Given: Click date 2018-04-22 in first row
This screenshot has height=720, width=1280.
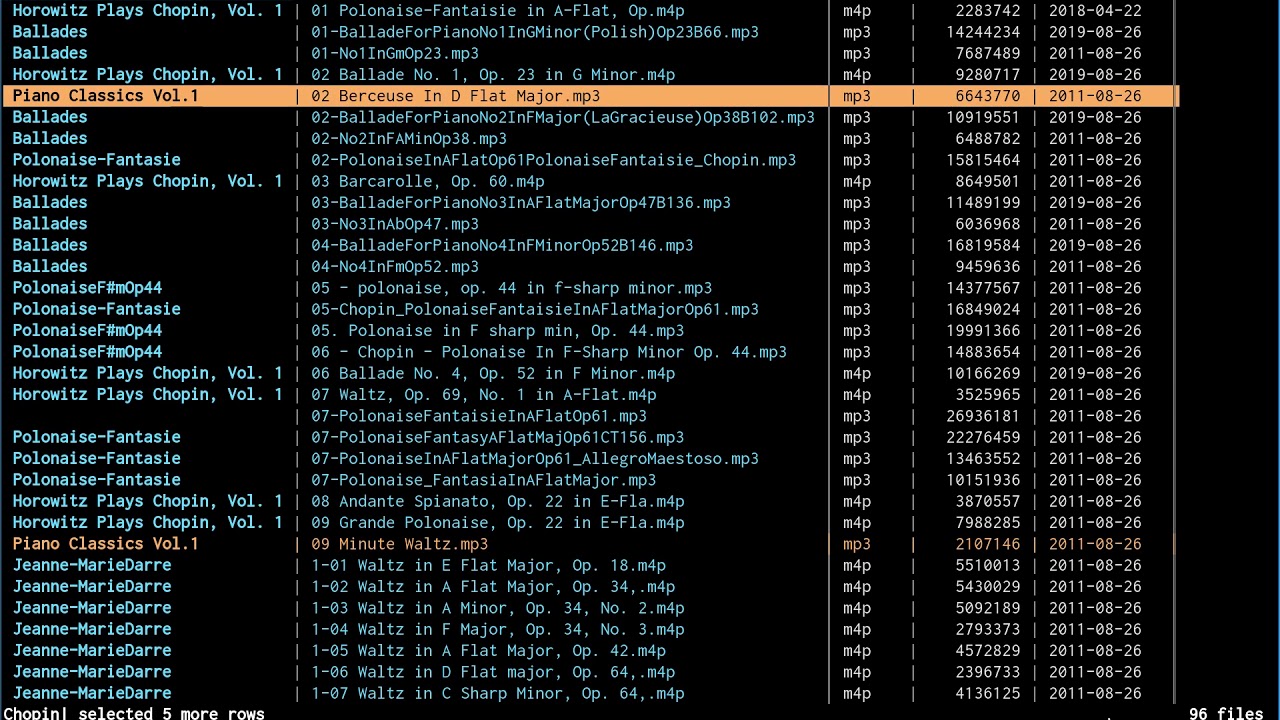Looking at the screenshot, I should (1095, 11).
